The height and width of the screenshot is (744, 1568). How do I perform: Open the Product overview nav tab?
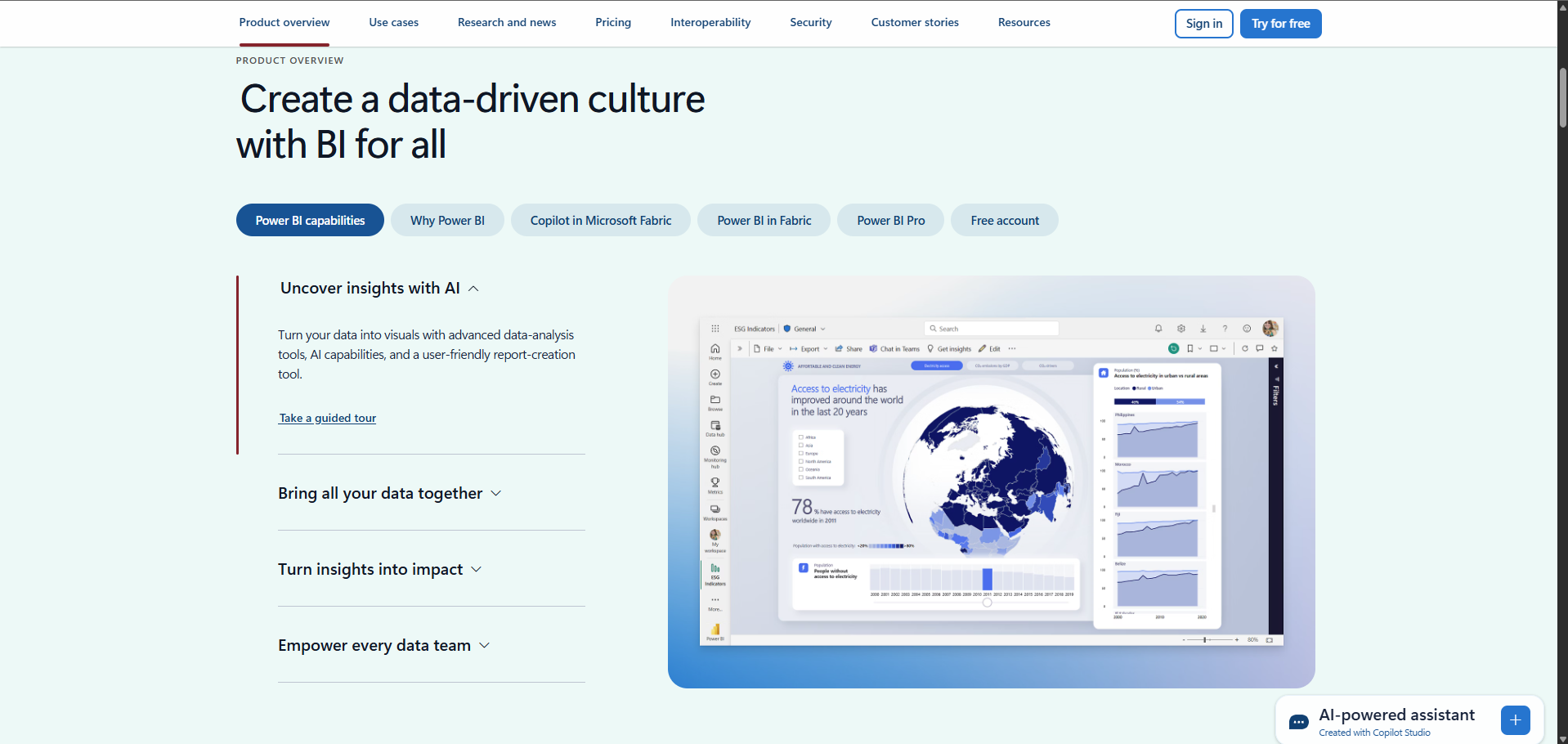pyautogui.click(x=284, y=23)
